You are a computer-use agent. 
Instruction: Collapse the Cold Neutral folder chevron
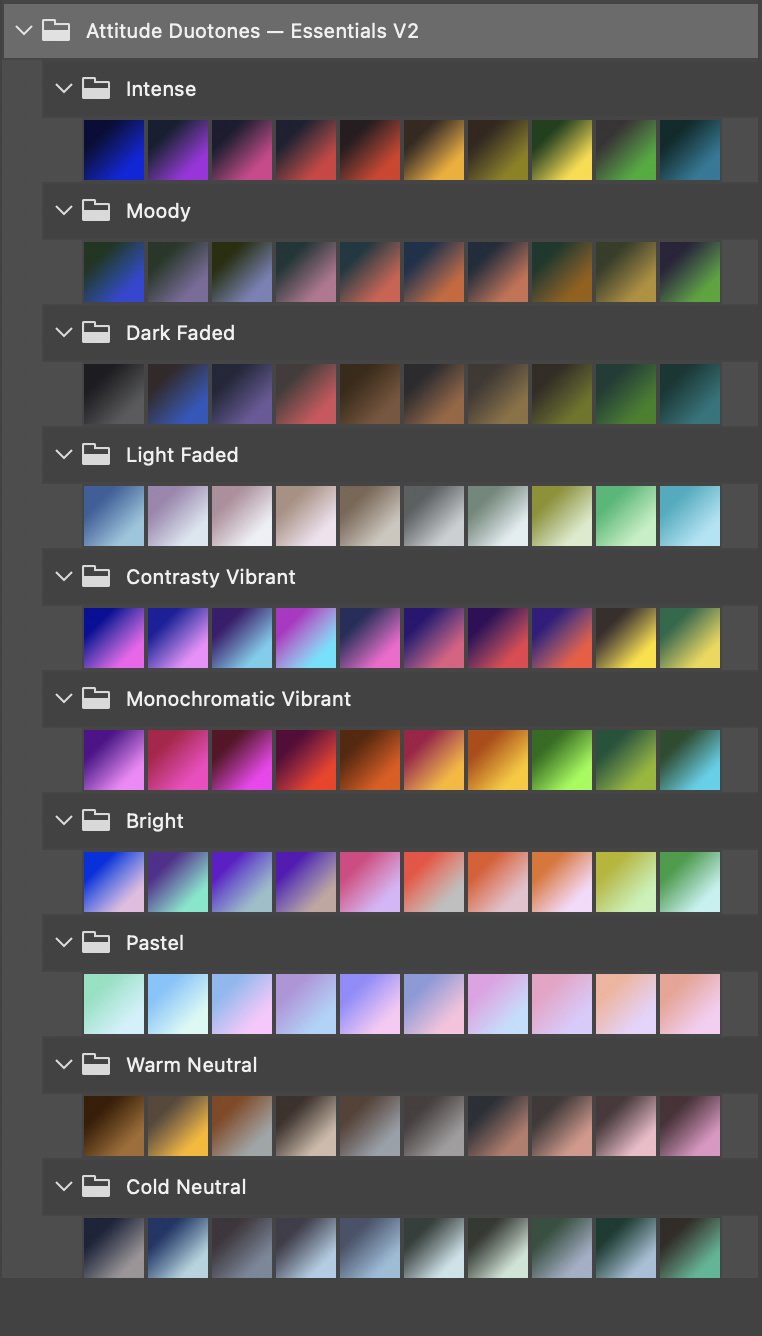pos(64,1186)
